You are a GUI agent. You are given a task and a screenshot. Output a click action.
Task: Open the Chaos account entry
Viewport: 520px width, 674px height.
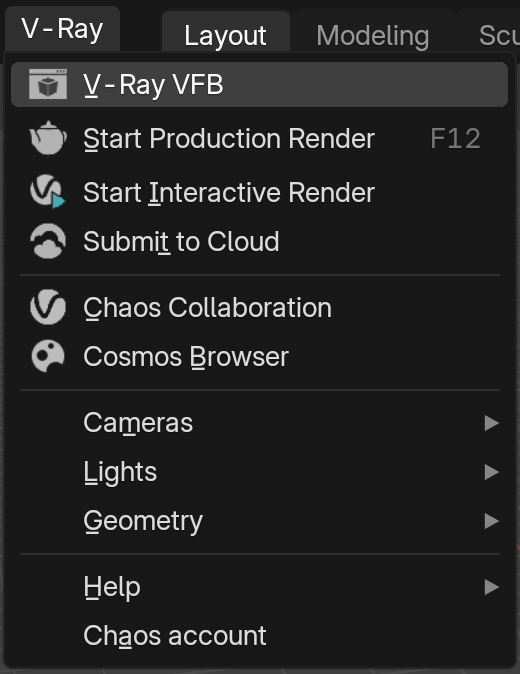coord(259,635)
